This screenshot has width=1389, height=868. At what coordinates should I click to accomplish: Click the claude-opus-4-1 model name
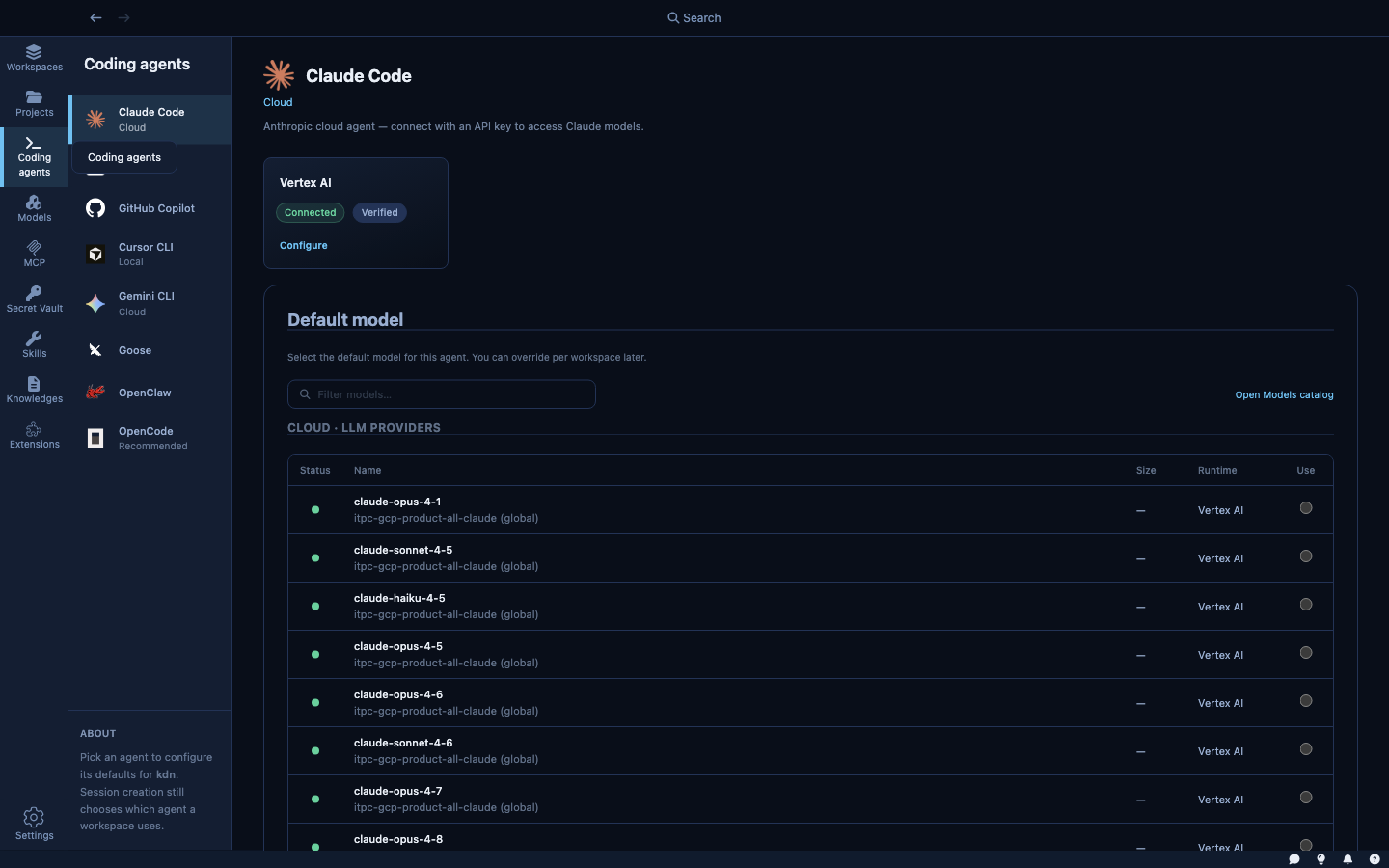click(x=397, y=502)
